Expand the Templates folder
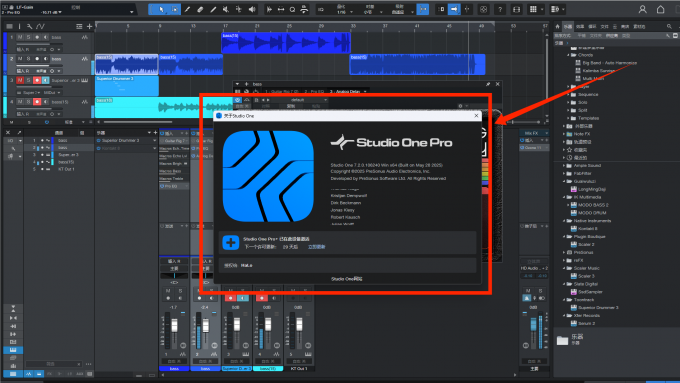Viewport: 680px width, 383px height. (x=568, y=118)
